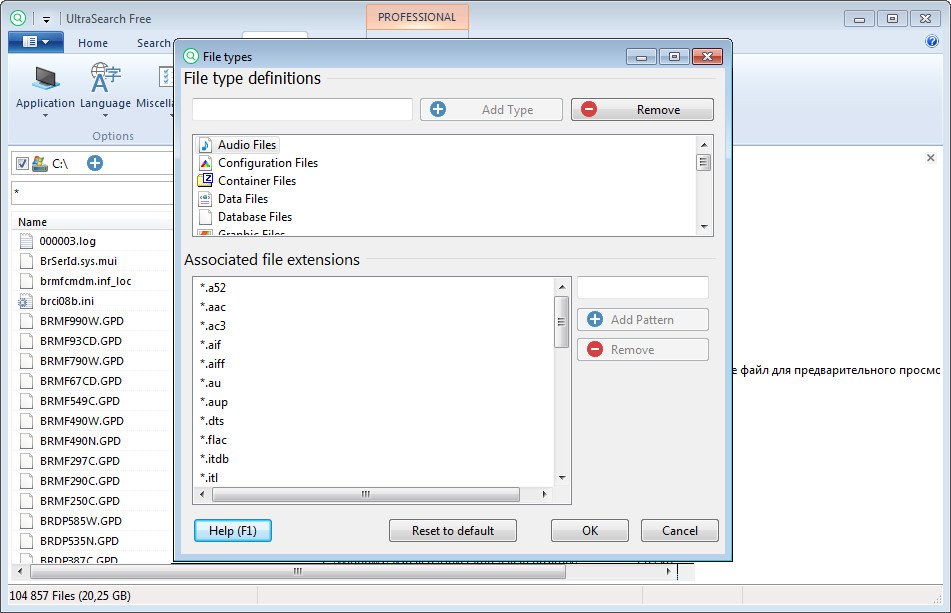Click the file icon beside 000003.log
951x613 pixels.
(x=26, y=241)
